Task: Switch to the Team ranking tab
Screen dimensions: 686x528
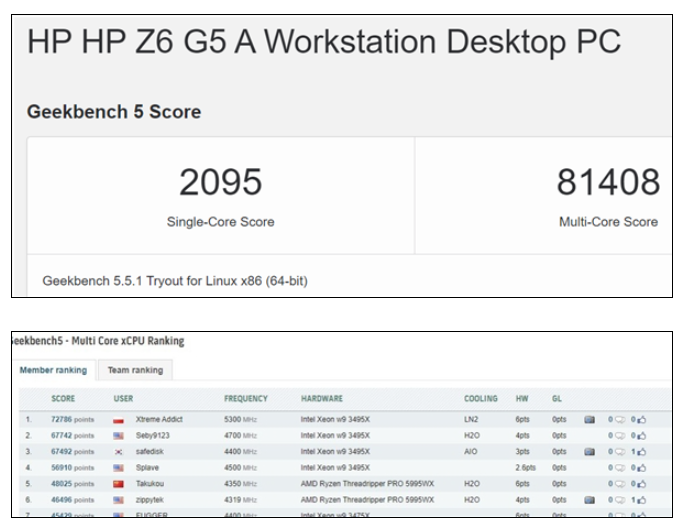Action: [135, 371]
